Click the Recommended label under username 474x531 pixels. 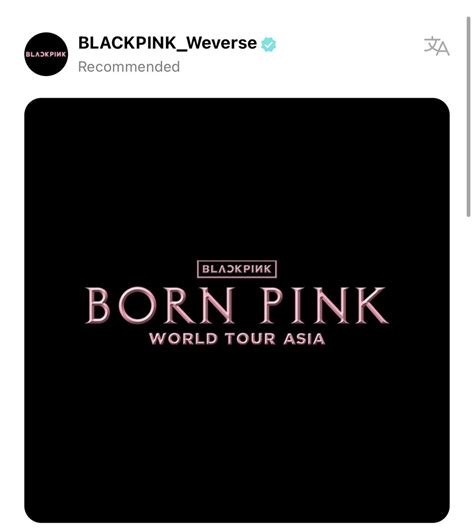coord(129,67)
